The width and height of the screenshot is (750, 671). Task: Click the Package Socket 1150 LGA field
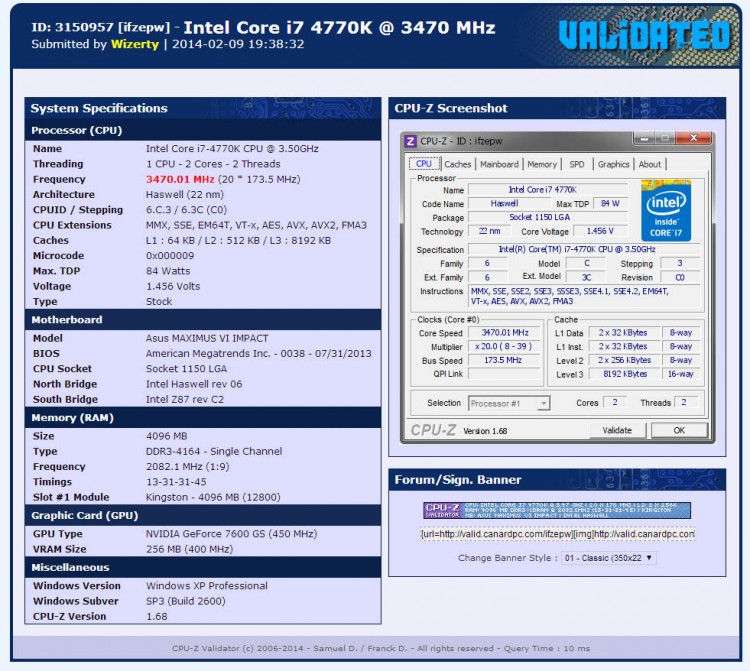tap(547, 217)
